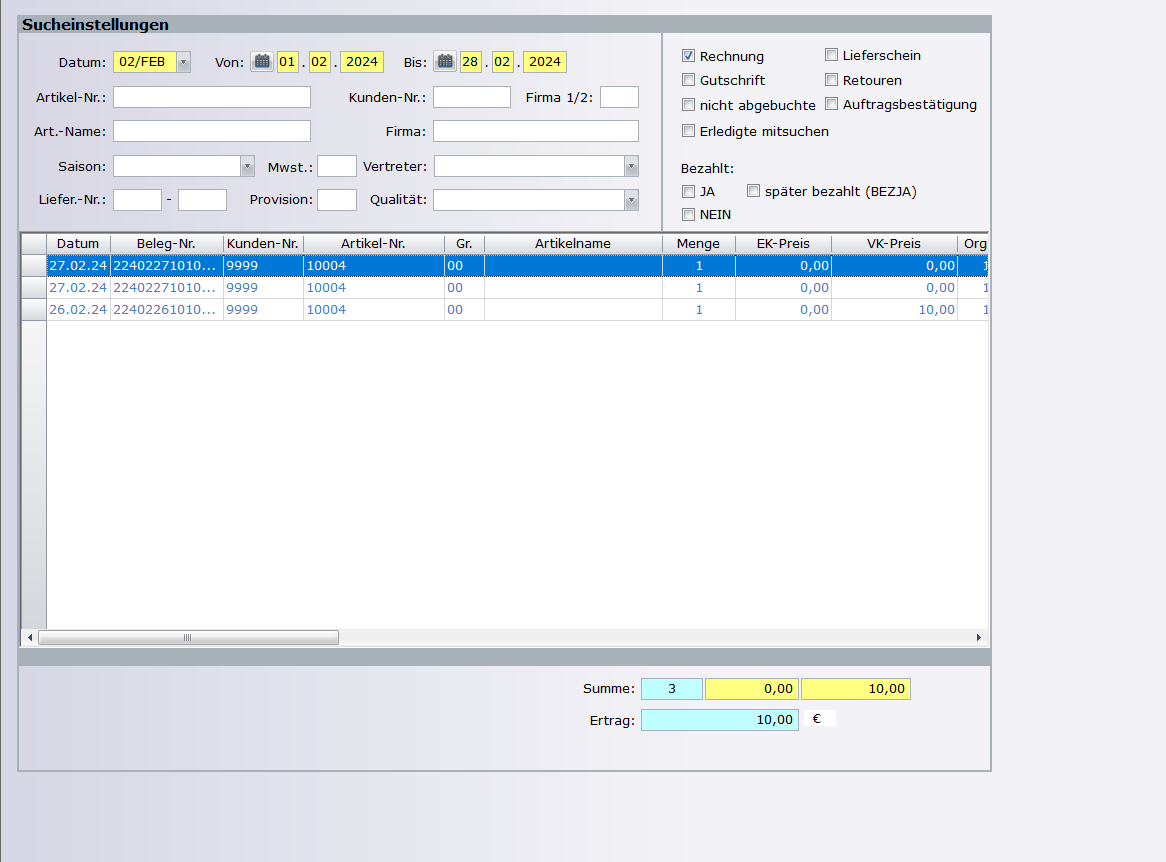Check Erledigte mitsuchen option
The height and width of the screenshot is (862, 1166).
[689, 131]
